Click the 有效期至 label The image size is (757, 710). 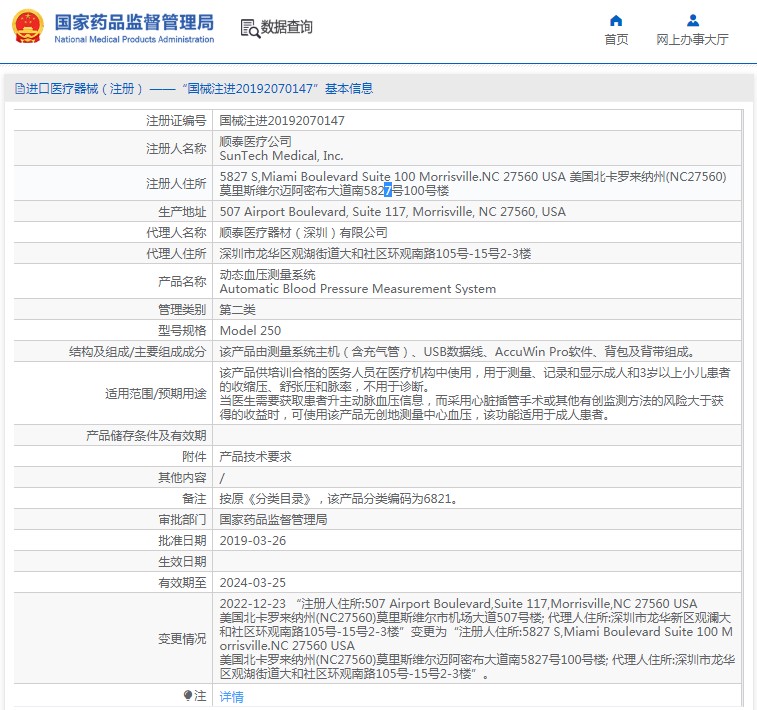pyautogui.click(x=182, y=583)
